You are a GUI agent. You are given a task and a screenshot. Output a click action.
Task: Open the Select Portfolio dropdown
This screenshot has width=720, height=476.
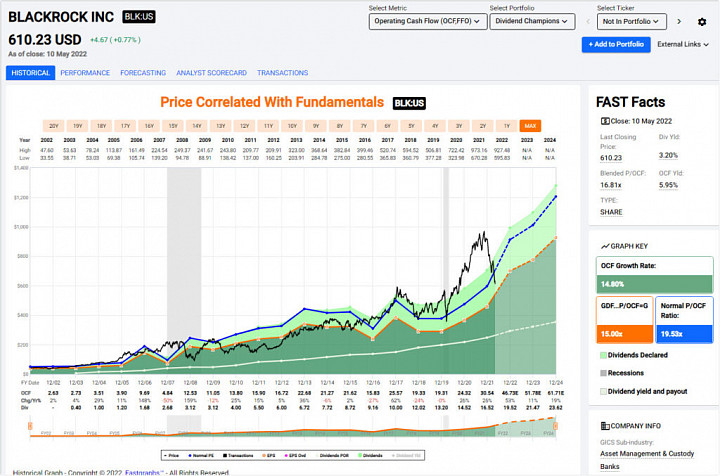(x=532, y=22)
